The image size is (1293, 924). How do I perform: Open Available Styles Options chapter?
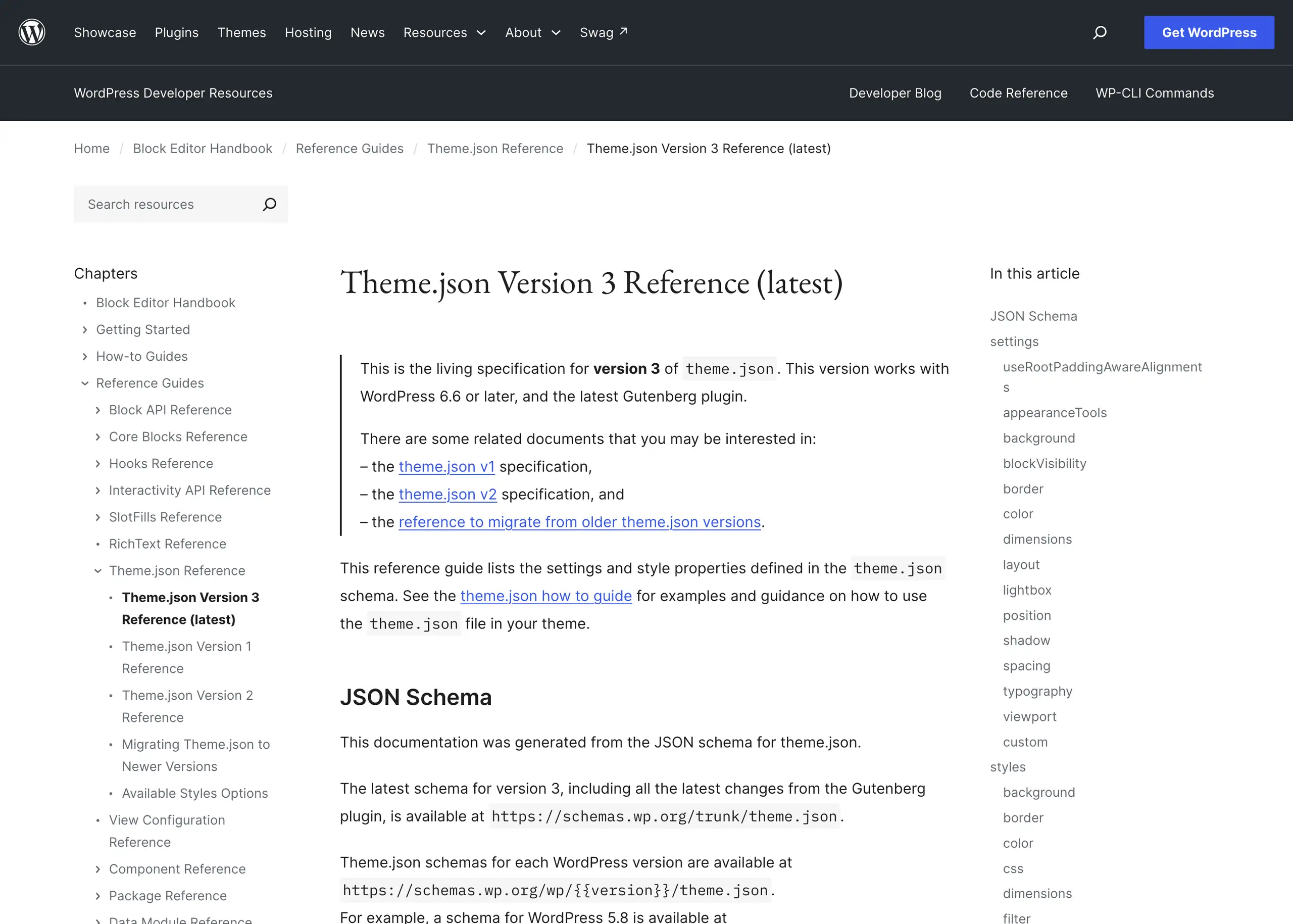[x=194, y=793]
